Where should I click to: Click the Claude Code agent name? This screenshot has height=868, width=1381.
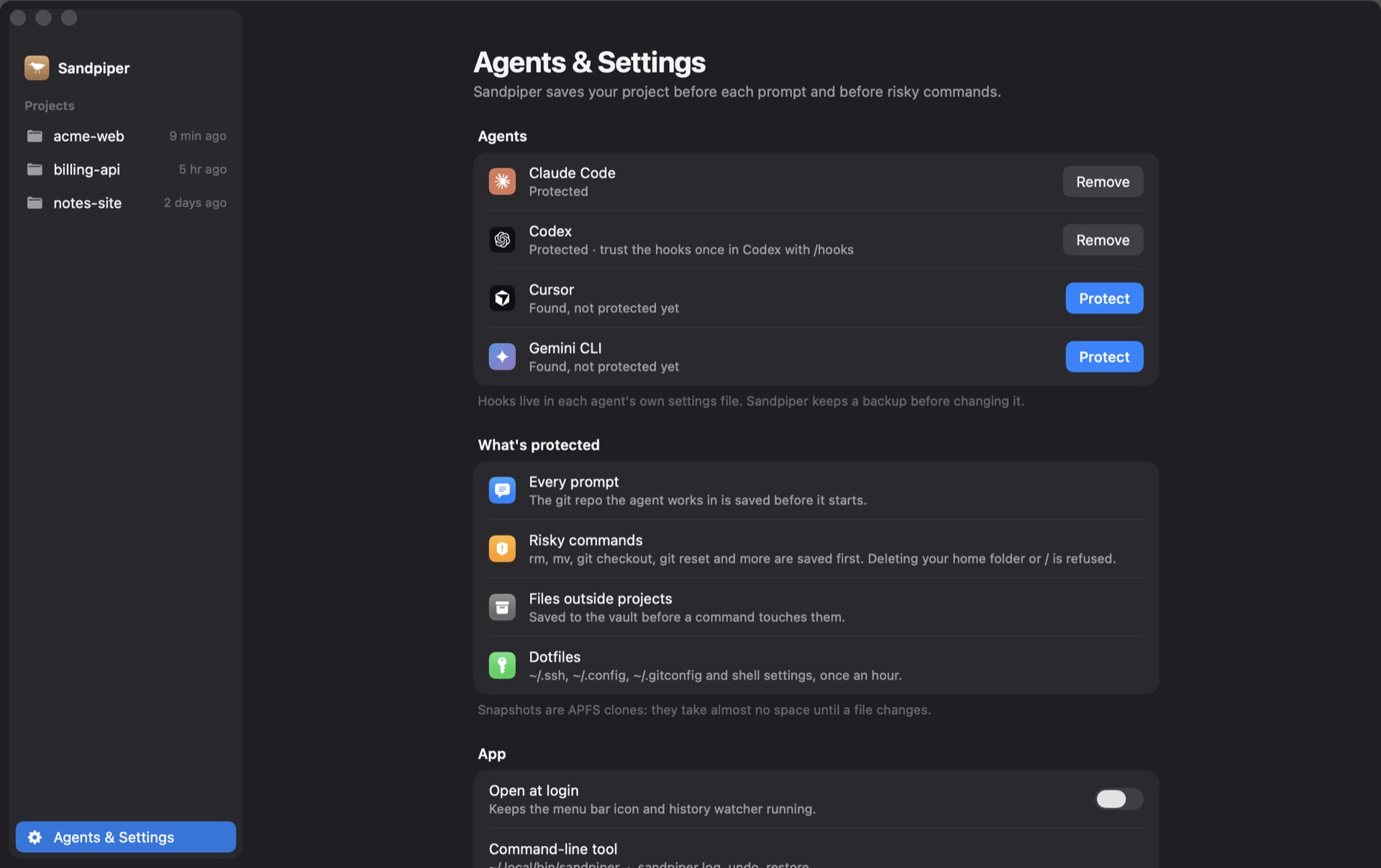coord(572,173)
